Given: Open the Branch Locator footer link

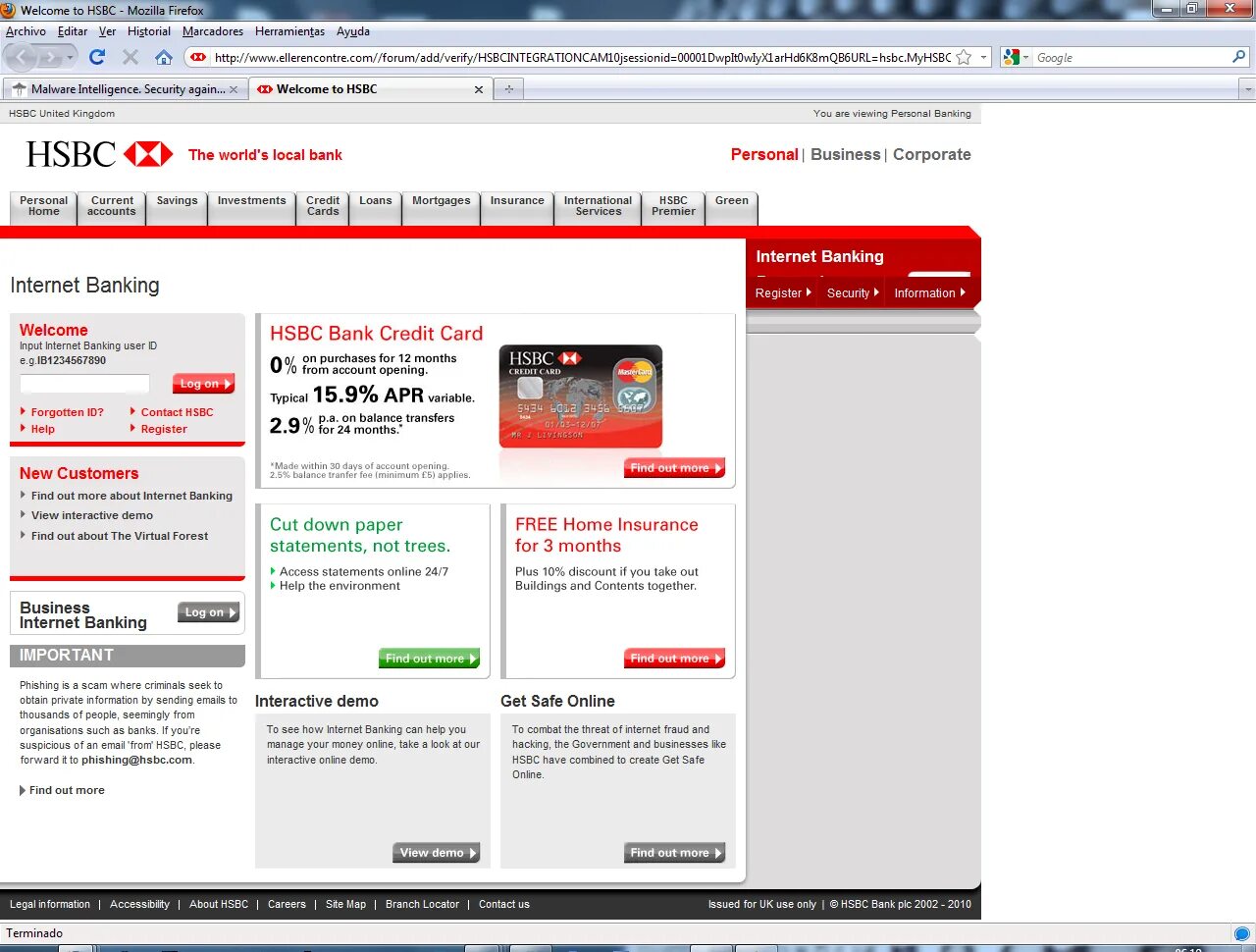Looking at the screenshot, I should pos(422,904).
